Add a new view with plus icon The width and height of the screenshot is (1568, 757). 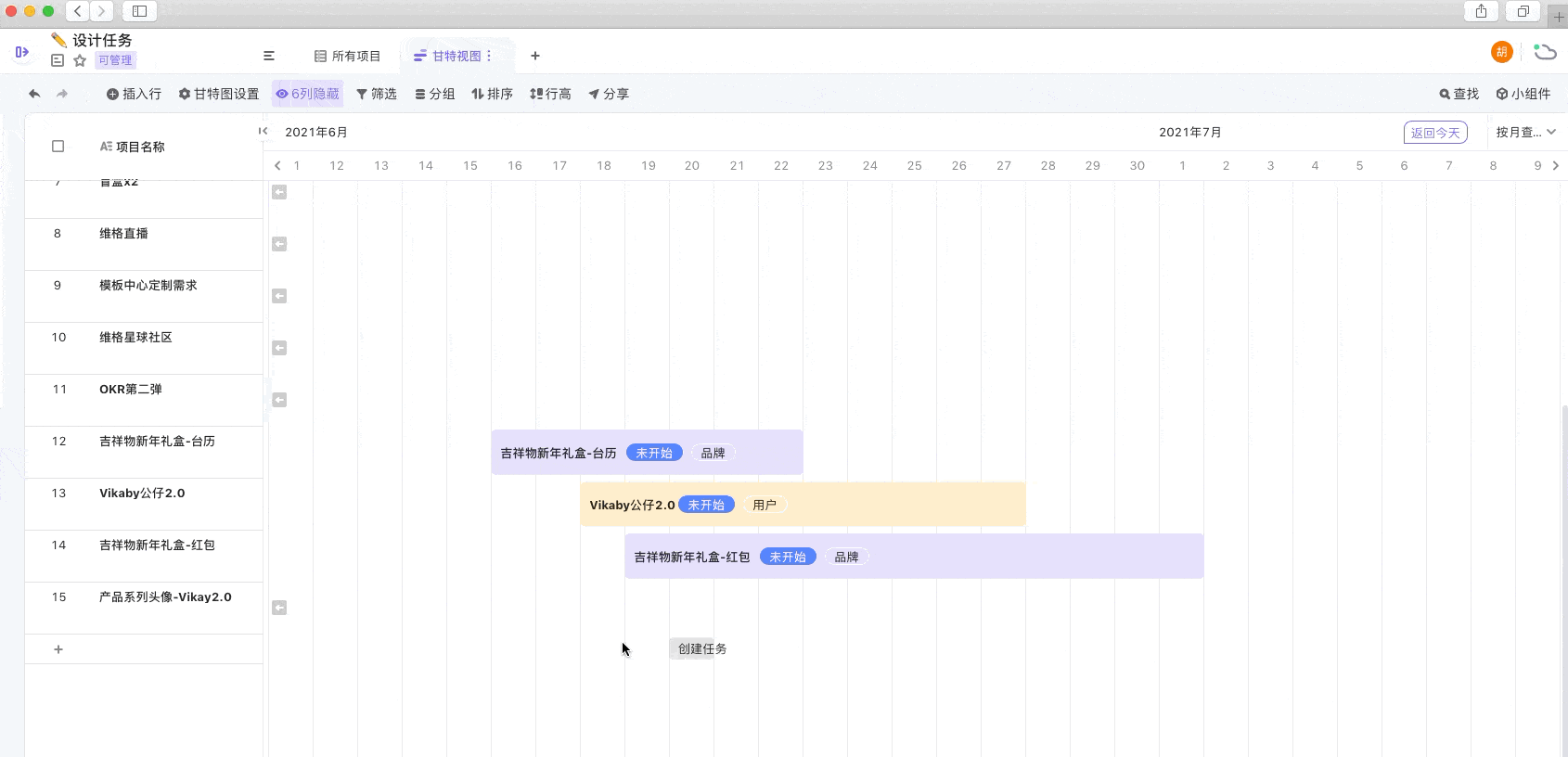point(535,56)
